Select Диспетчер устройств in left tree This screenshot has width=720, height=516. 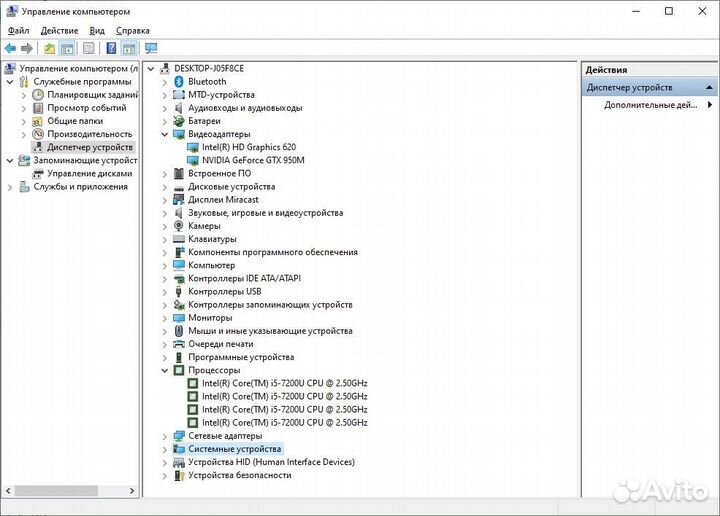pos(90,147)
